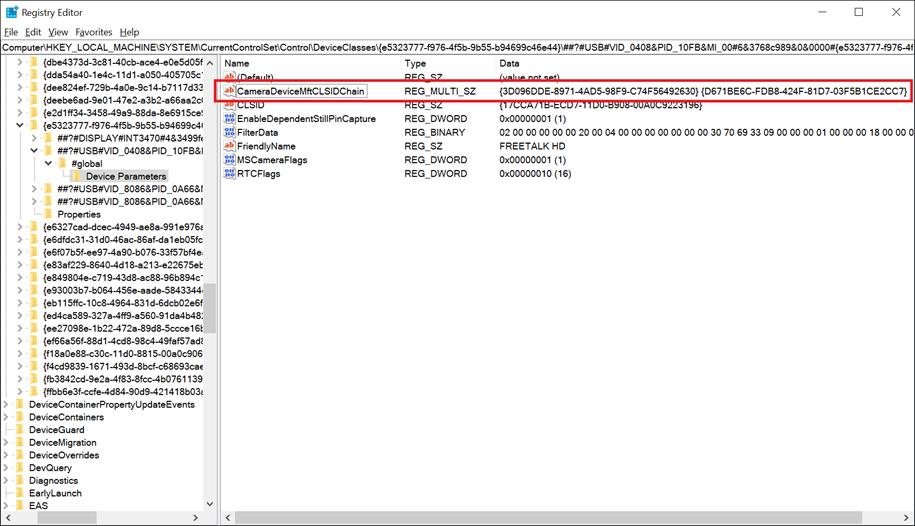Select the FriendlyName value name
This screenshot has height=526, width=915.
tap(266, 146)
